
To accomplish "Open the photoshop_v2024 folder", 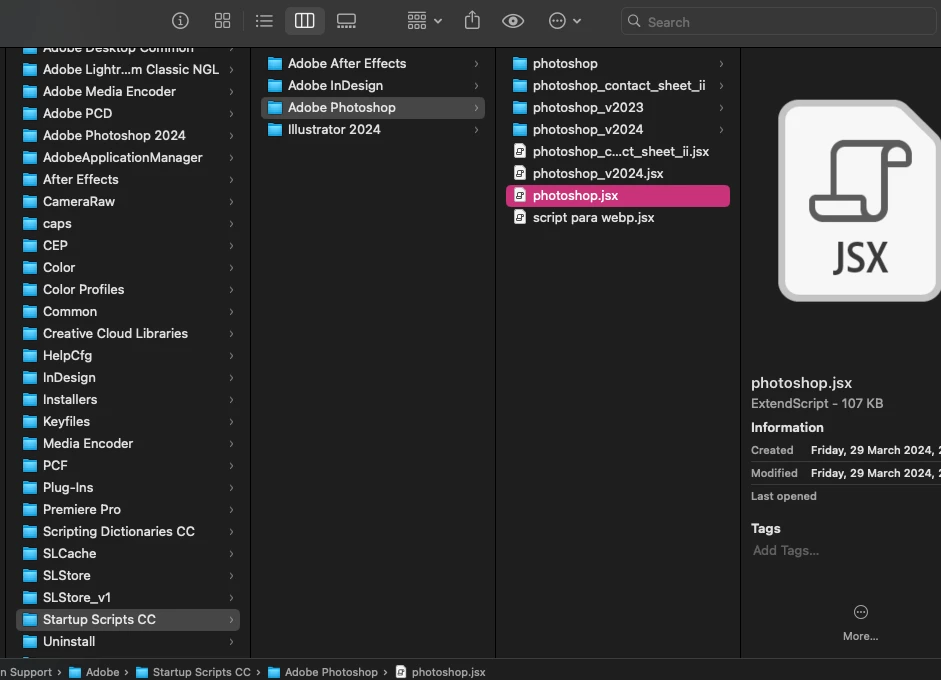I will tap(618, 130).
